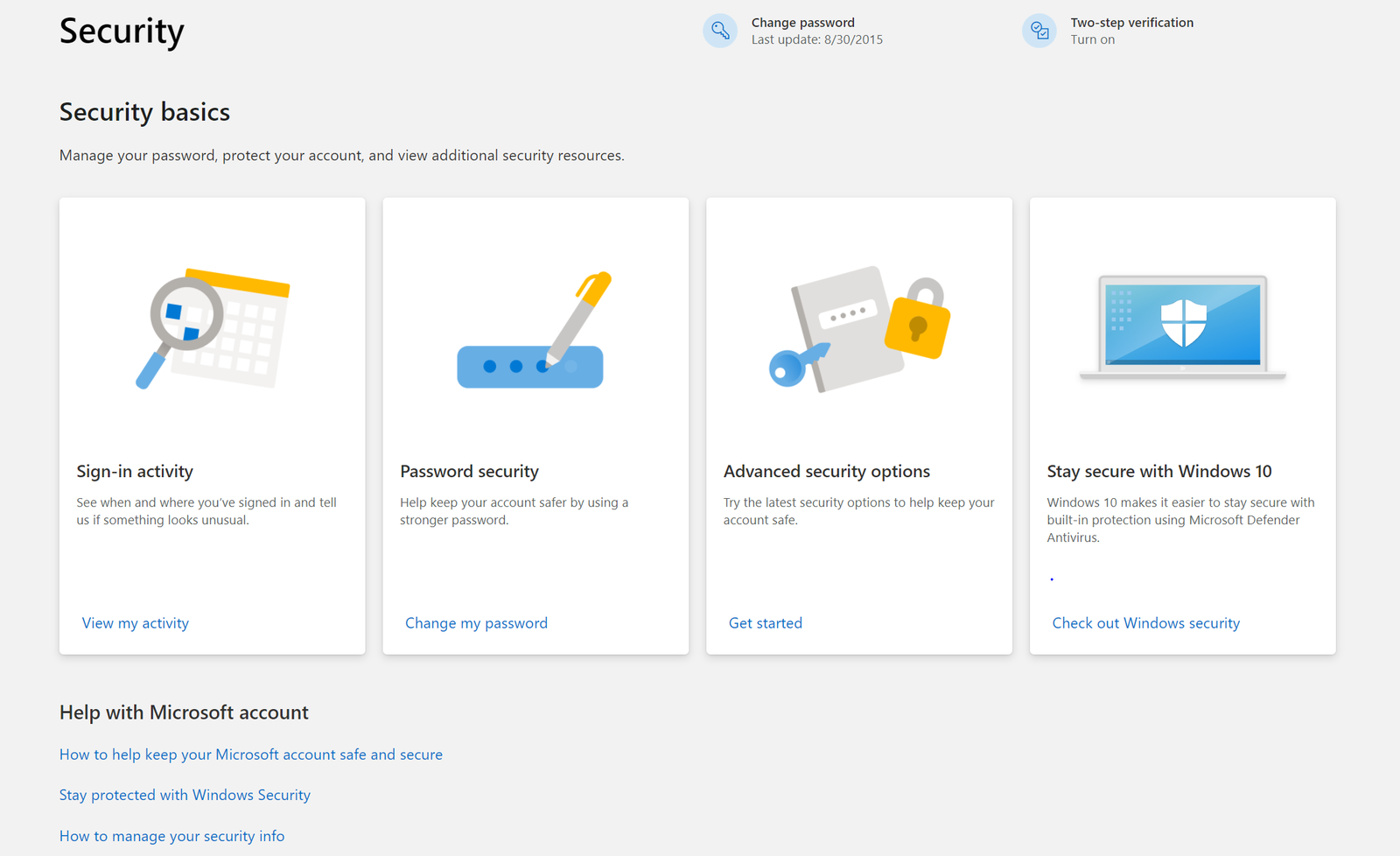This screenshot has width=1400, height=856.
Task: Open the How to manage your security info link
Action: pyautogui.click(x=171, y=836)
